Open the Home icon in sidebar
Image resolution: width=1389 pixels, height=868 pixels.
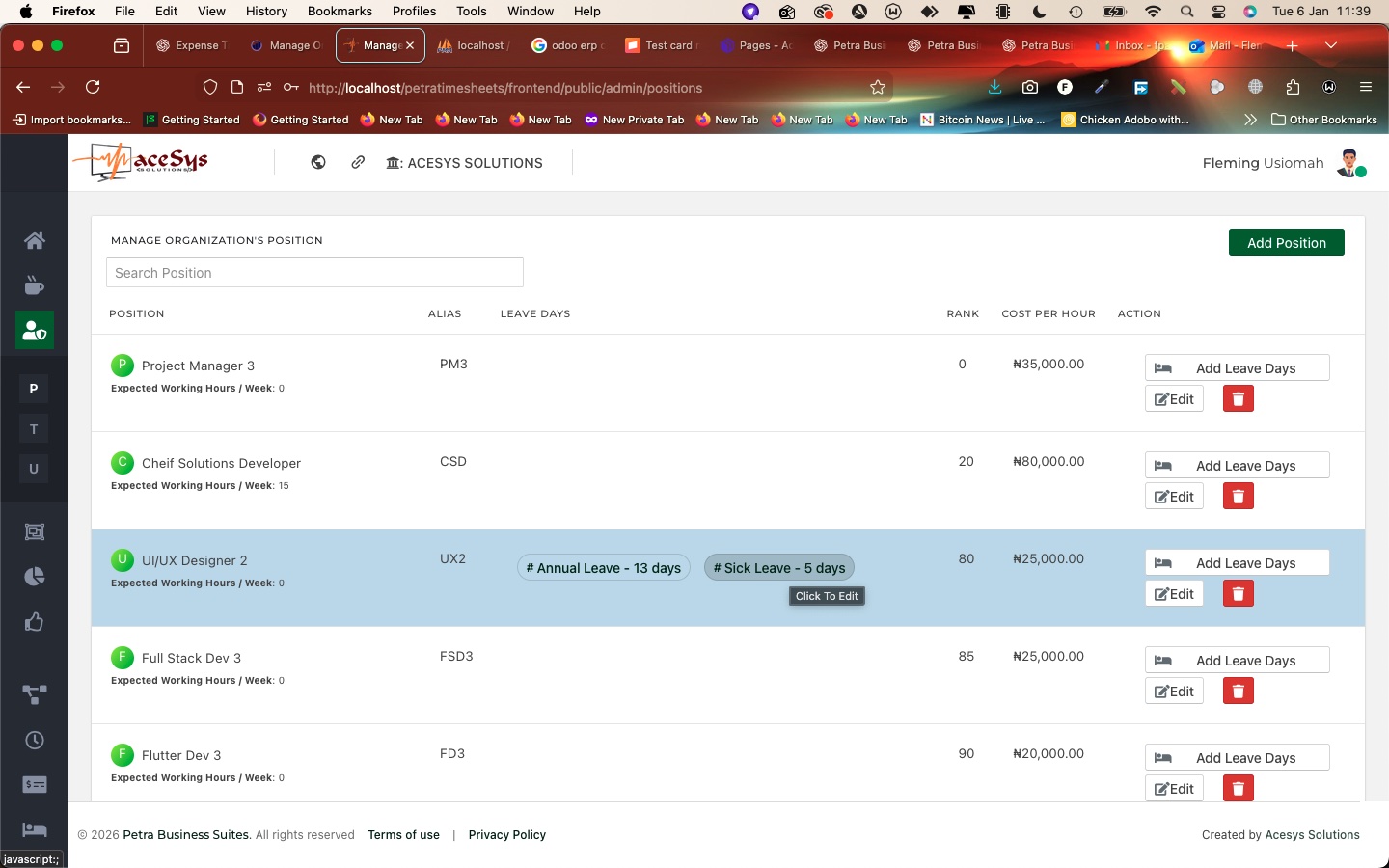[35, 241]
